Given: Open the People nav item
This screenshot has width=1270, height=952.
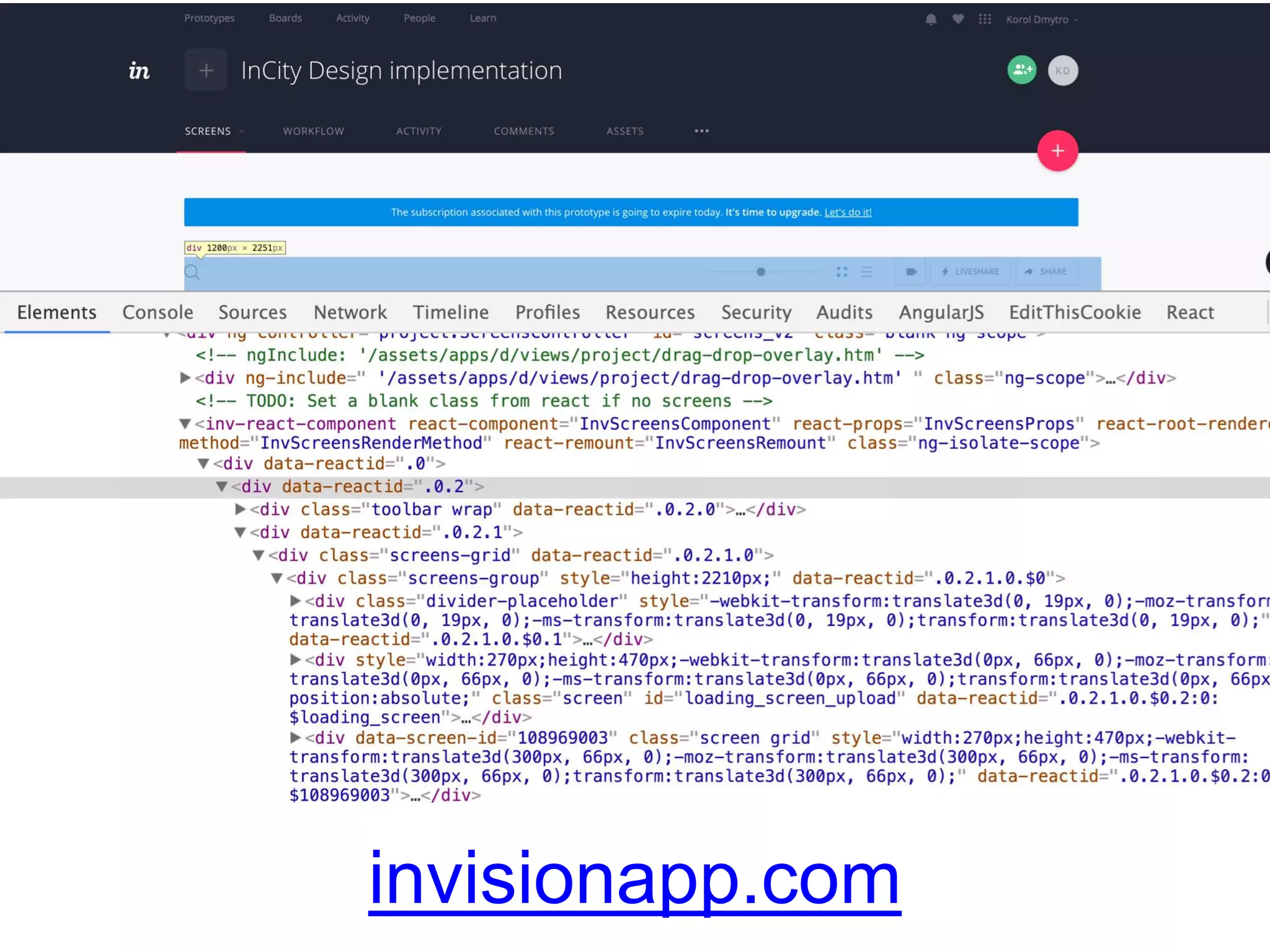Looking at the screenshot, I should 419,18.
